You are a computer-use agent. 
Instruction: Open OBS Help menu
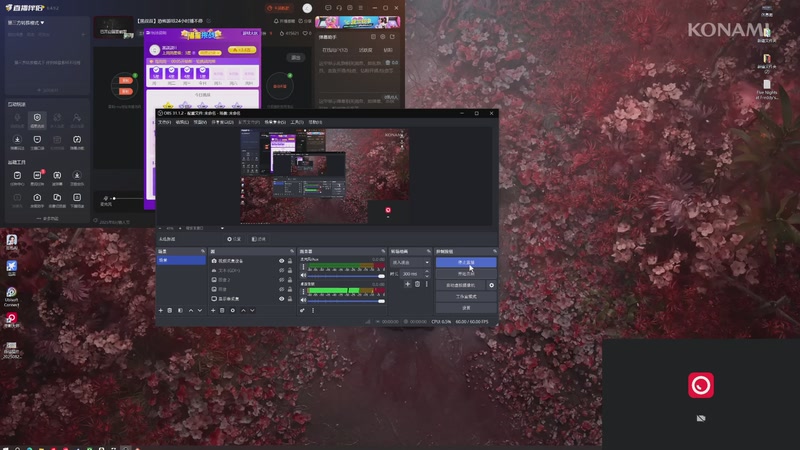[315, 122]
